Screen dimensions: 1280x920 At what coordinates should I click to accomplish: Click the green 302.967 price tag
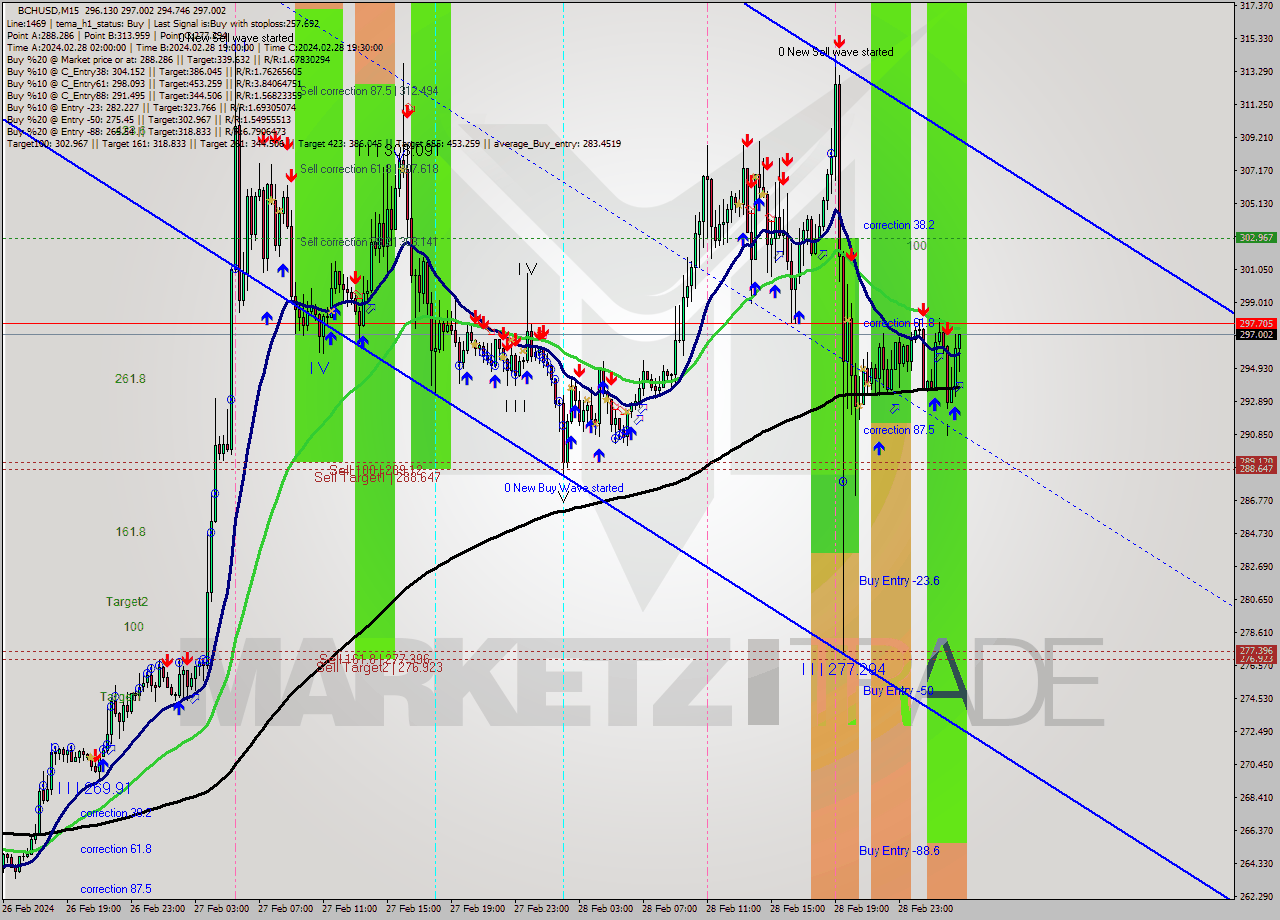pyautogui.click(x=1256, y=238)
